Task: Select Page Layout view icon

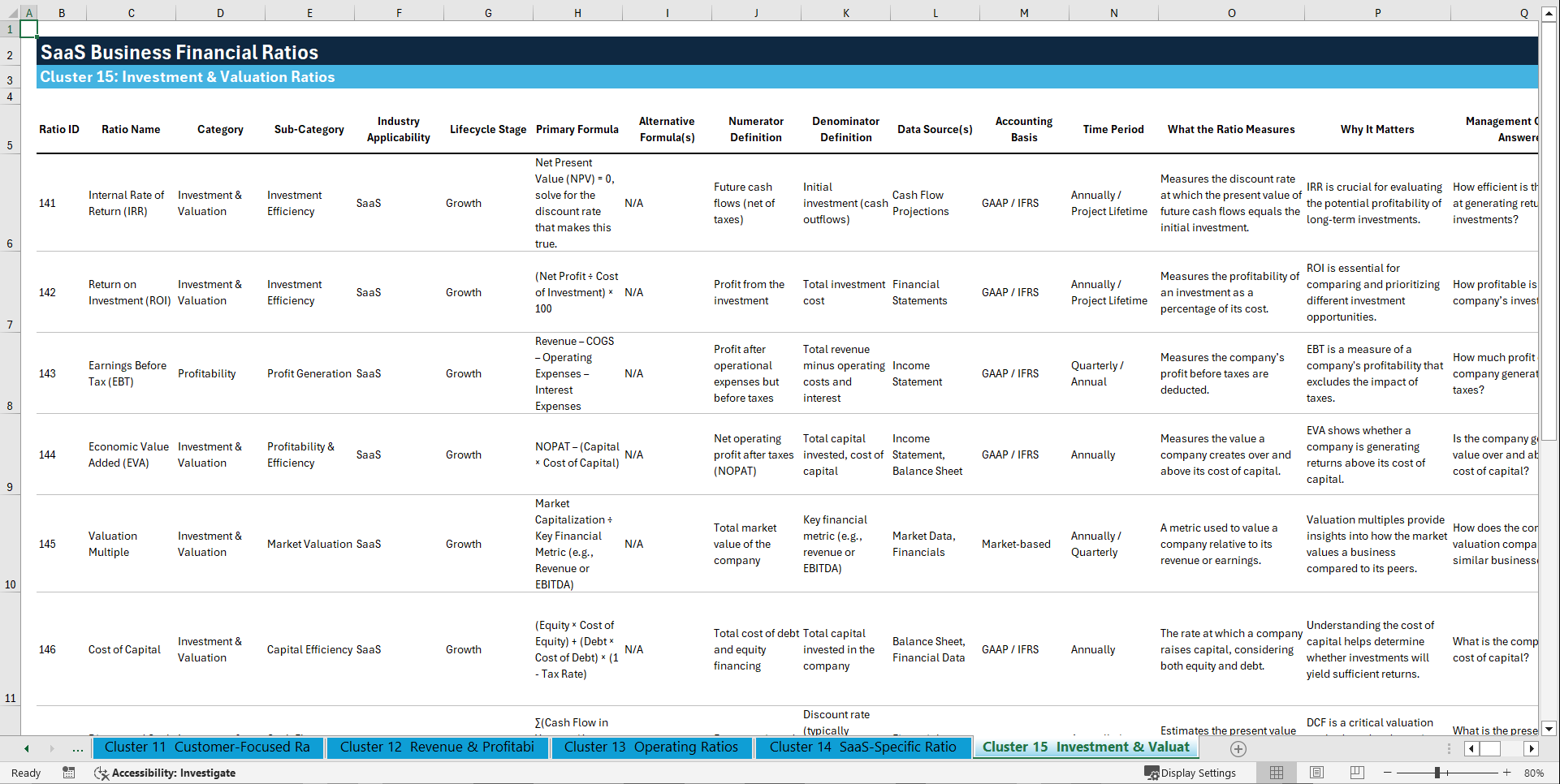Action: (x=1316, y=773)
